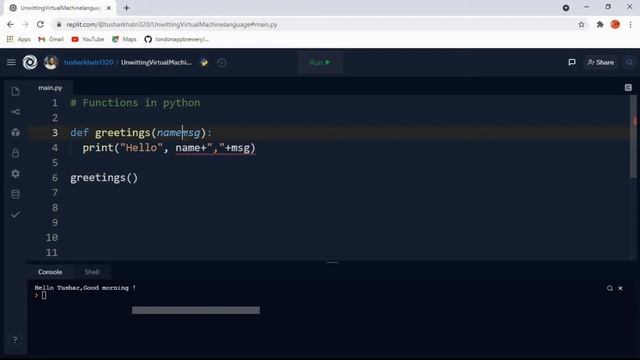Close the UnwittingVirtualMachinelanguage browser tab
Image resolution: width=640 pixels, height=360 pixels.
109,8
